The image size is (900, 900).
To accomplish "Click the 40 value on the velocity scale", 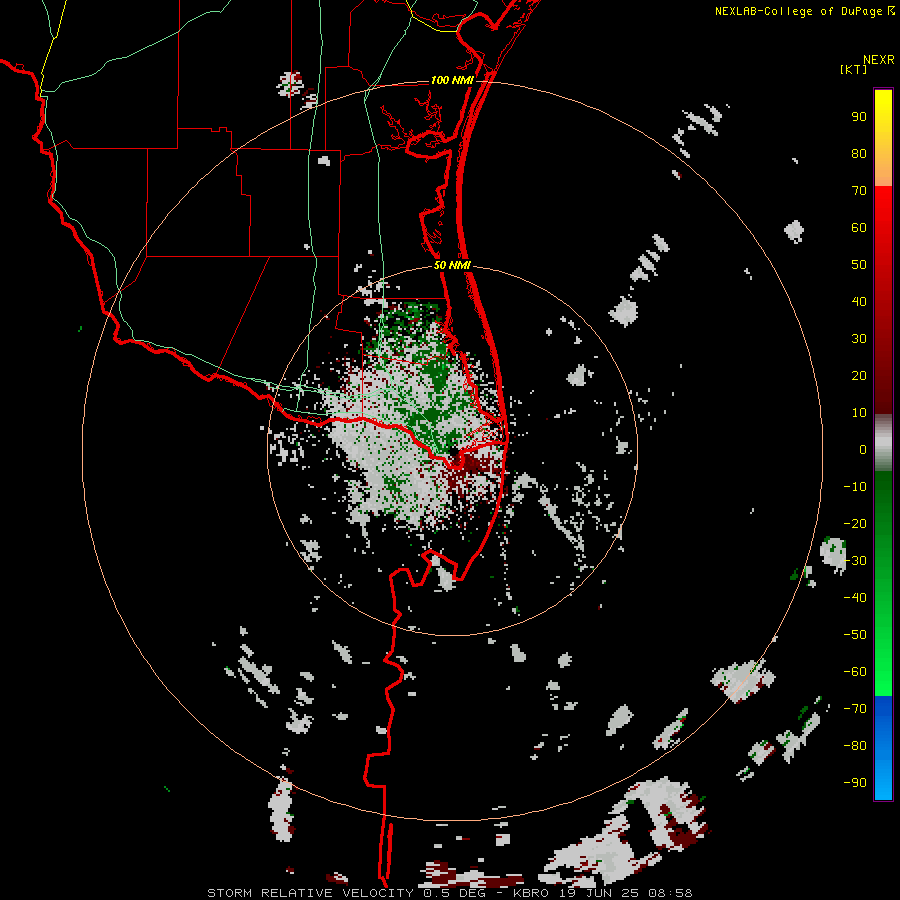I will [859, 301].
